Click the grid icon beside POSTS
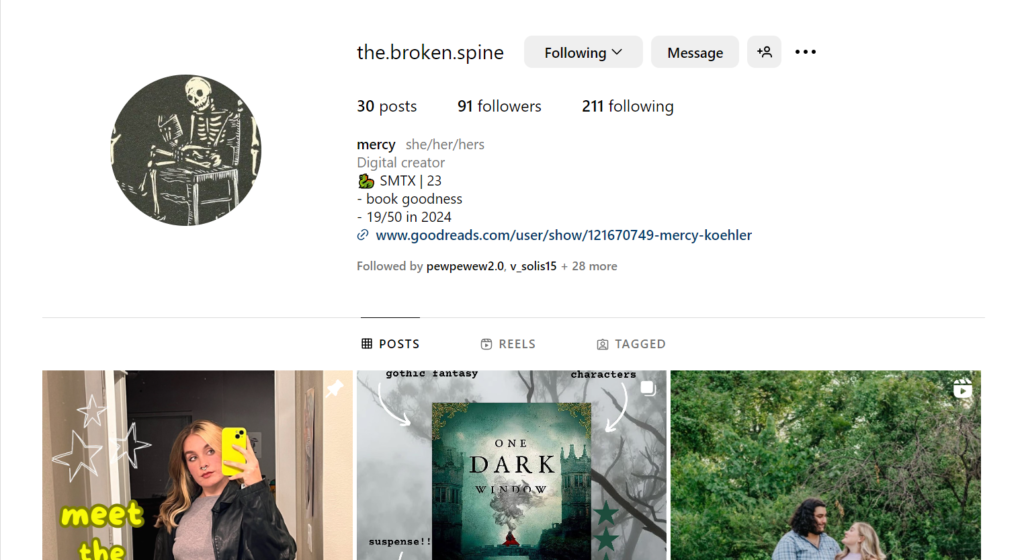 coord(367,344)
